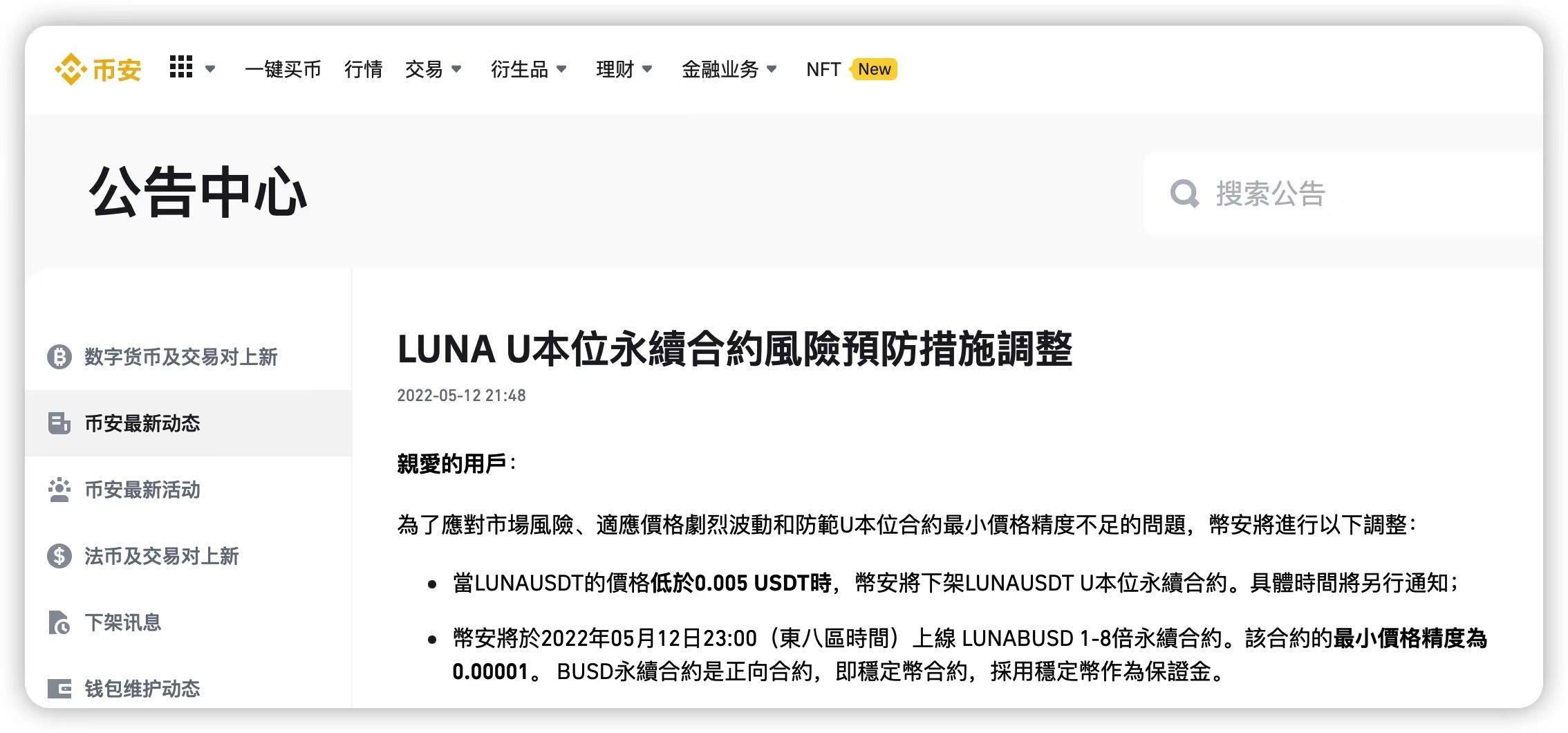Click the news icon beside 币安最新动态
The height and width of the screenshot is (733, 1568).
point(59,423)
